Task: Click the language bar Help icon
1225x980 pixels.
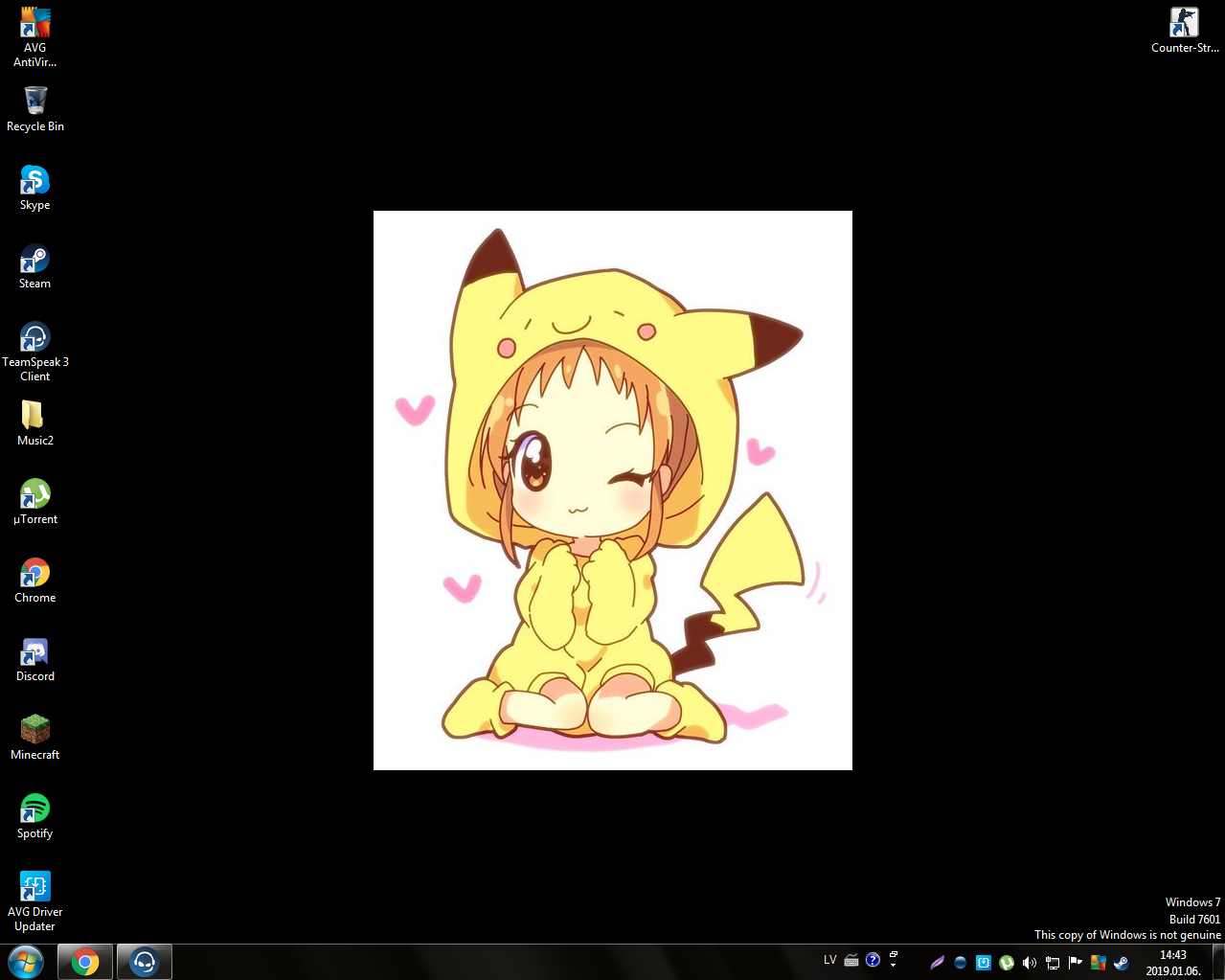Action: [873, 960]
